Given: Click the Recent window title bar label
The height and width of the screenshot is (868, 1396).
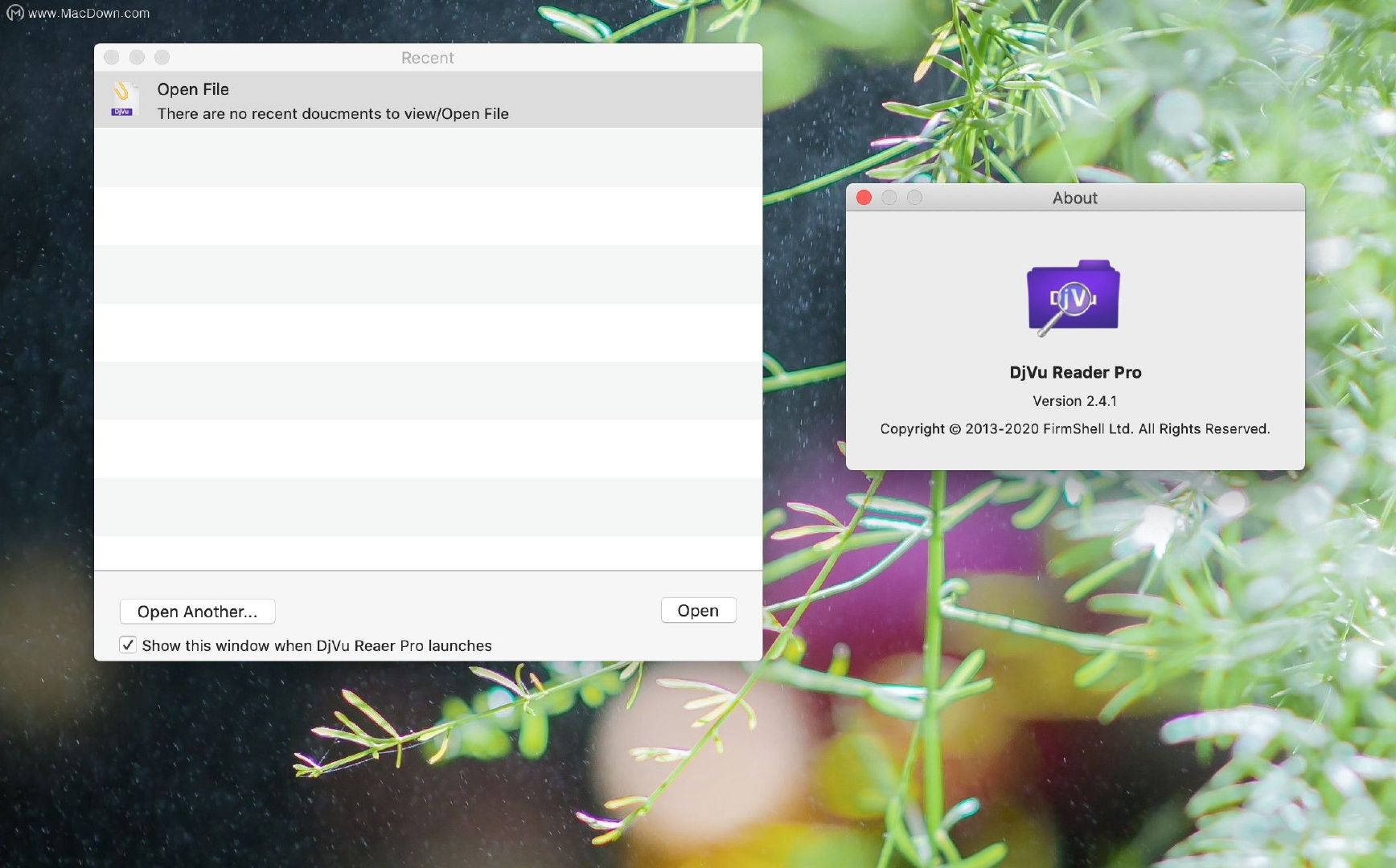Looking at the screenshot, I should 428,58.
